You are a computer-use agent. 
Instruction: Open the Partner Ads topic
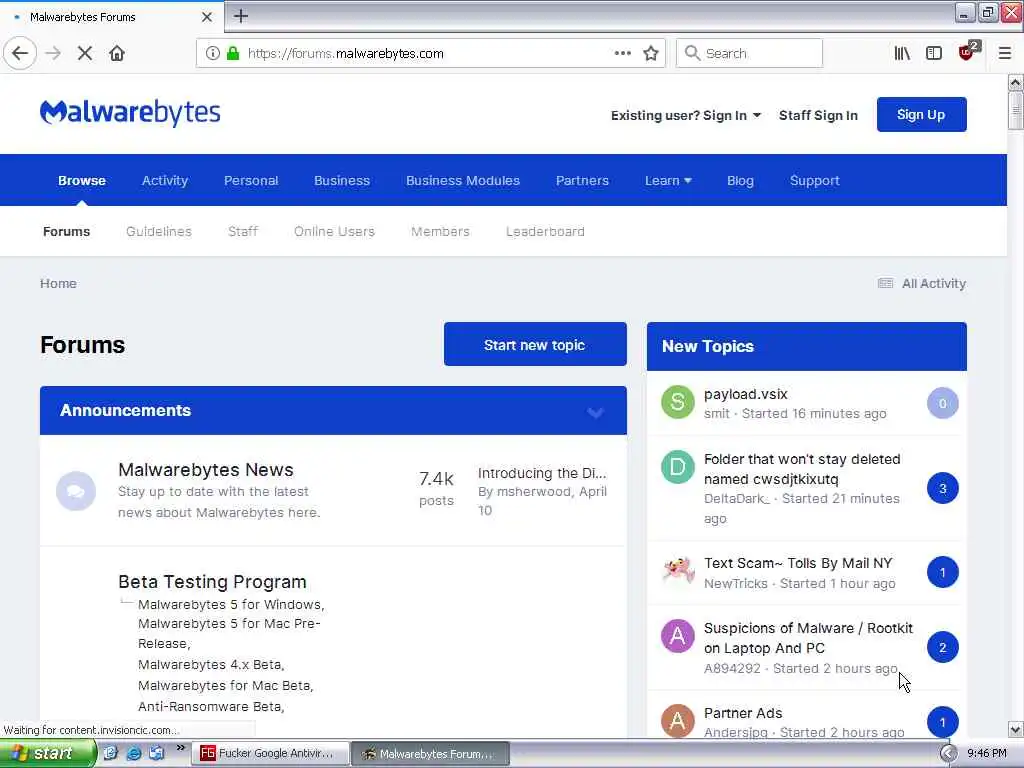click(x=743, y=713)
